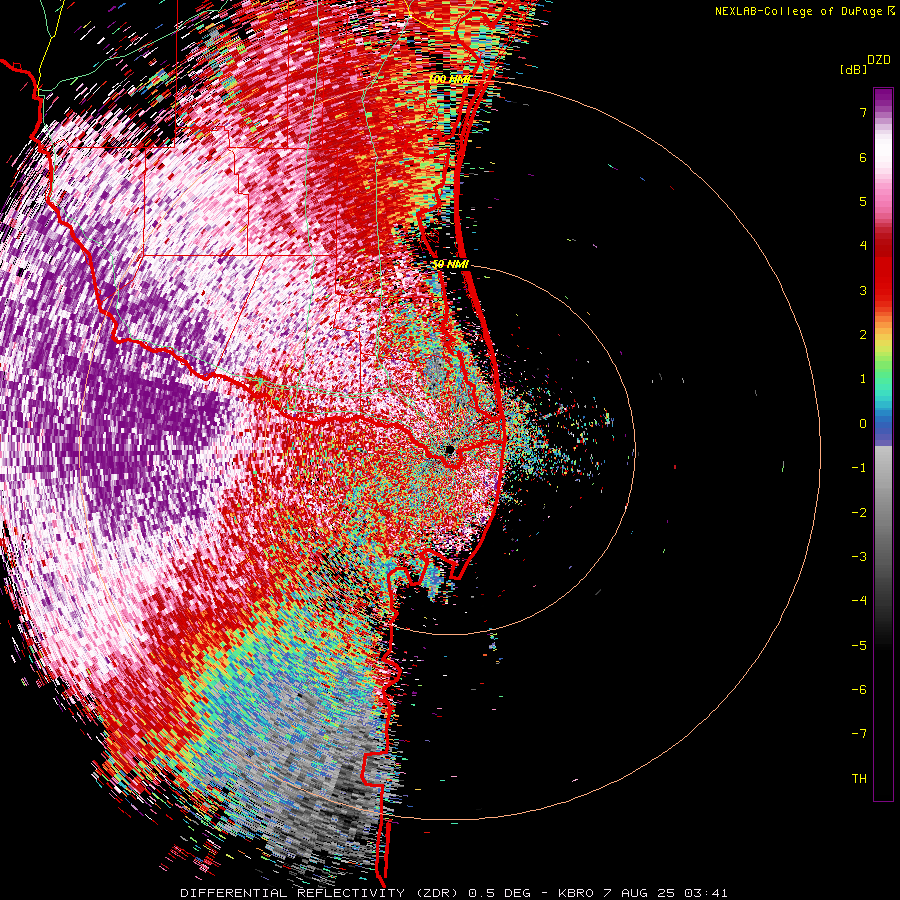Select the -1 dB scale label
Screen dimensions: 900x900
(859, 468)
